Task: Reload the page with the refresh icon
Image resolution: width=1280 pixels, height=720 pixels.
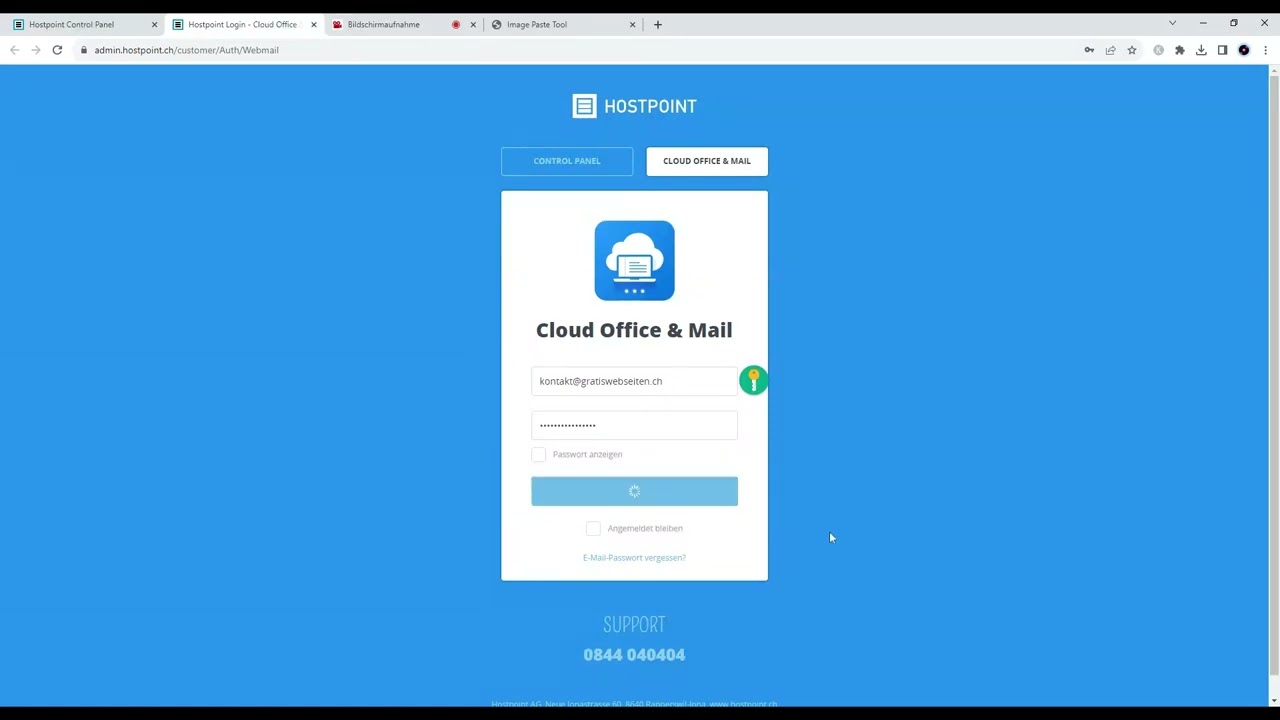Action: (x=57, y=50)
